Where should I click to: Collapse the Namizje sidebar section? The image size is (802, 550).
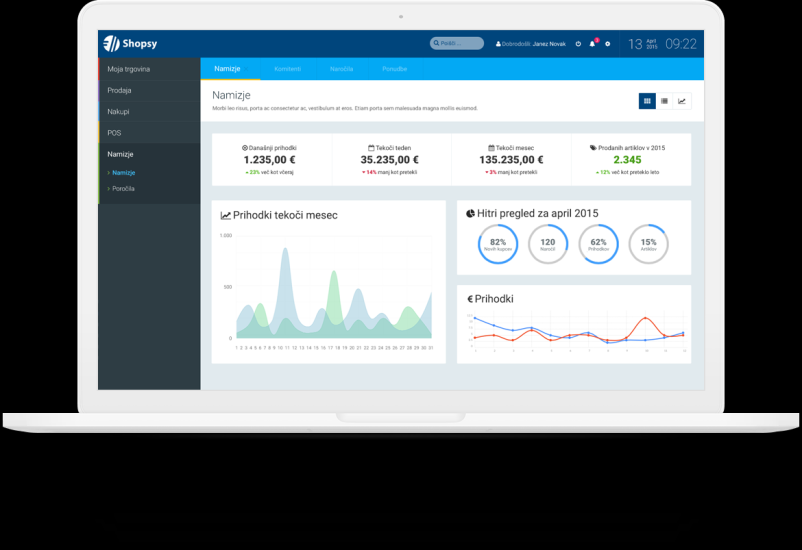click(x=121, y=154)
